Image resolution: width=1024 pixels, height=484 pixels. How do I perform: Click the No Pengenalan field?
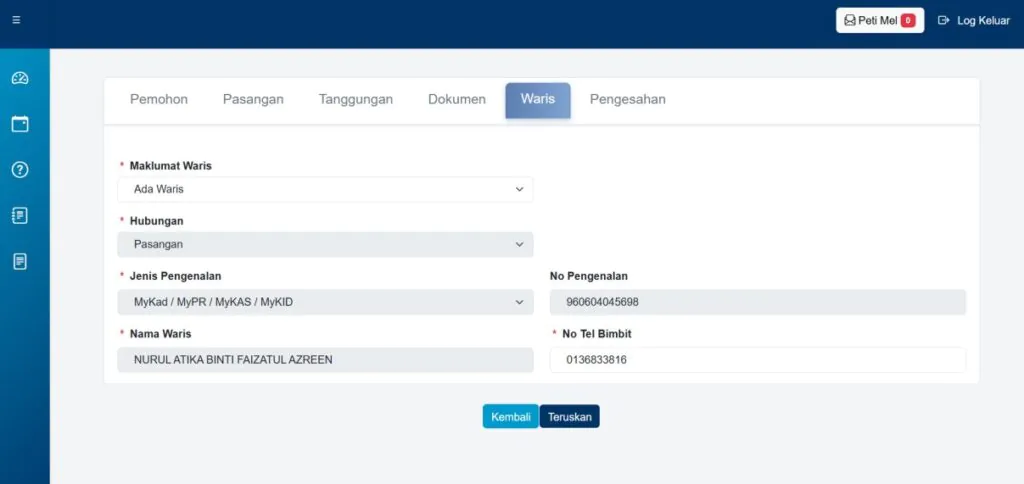pyautogui.click(x=758, y=302)
